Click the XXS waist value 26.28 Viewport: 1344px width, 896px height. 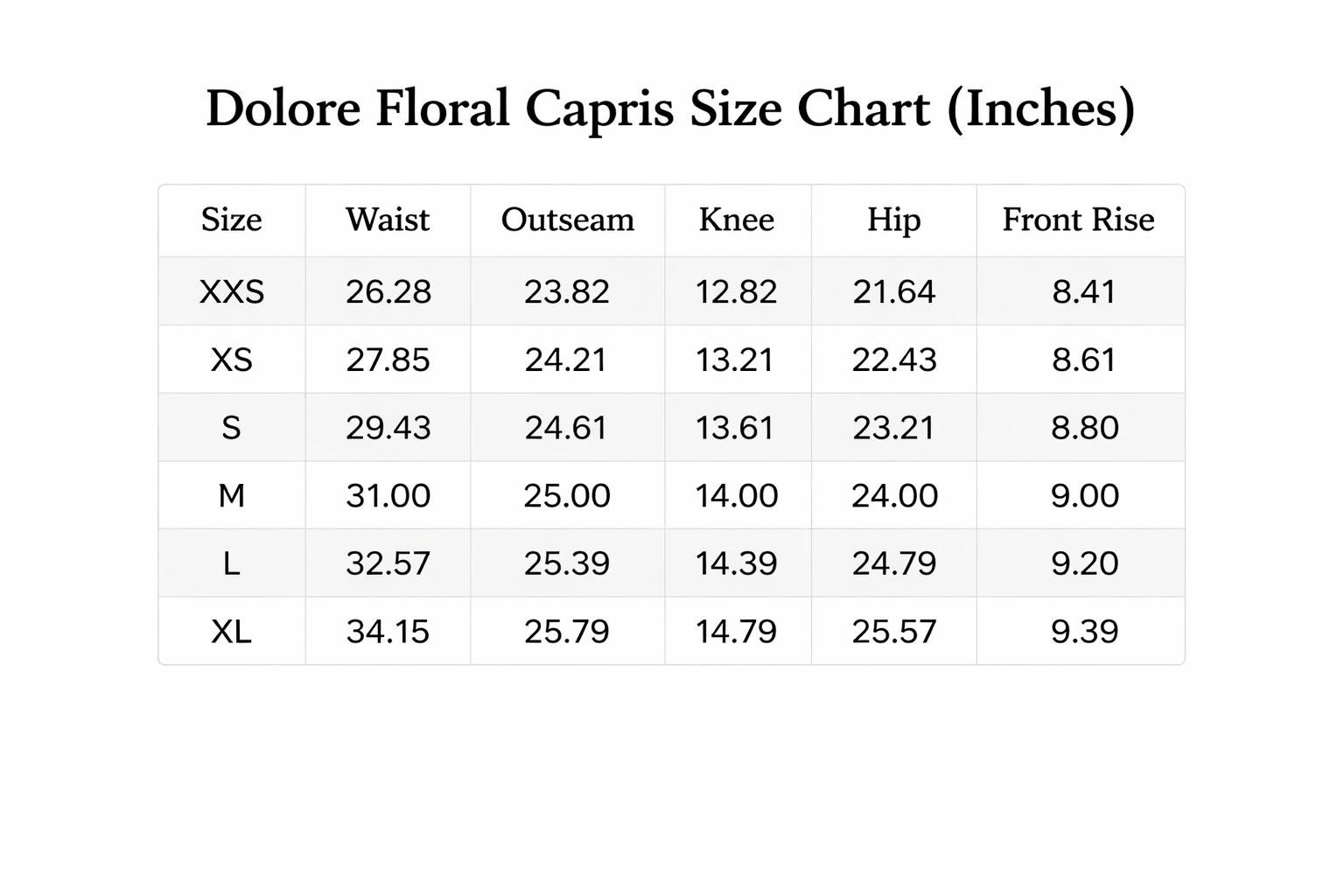pos(388,291)
